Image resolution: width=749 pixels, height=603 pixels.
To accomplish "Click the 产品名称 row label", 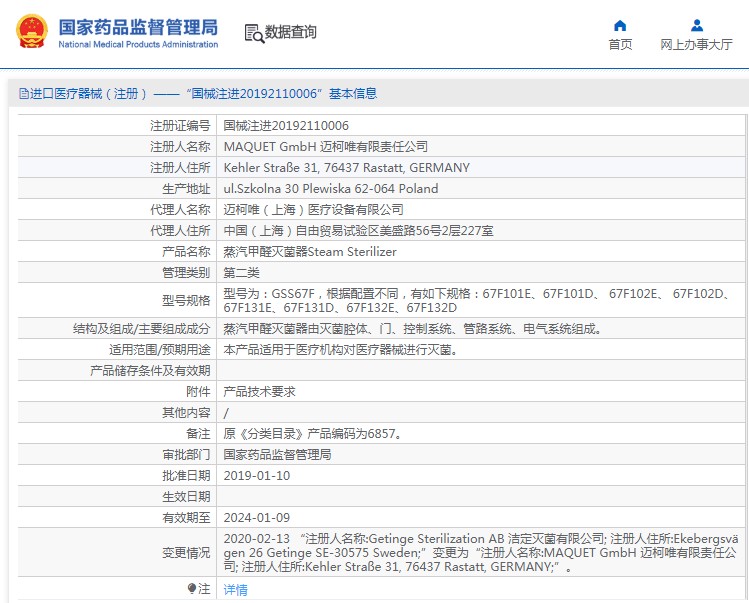I will (186, 252).
